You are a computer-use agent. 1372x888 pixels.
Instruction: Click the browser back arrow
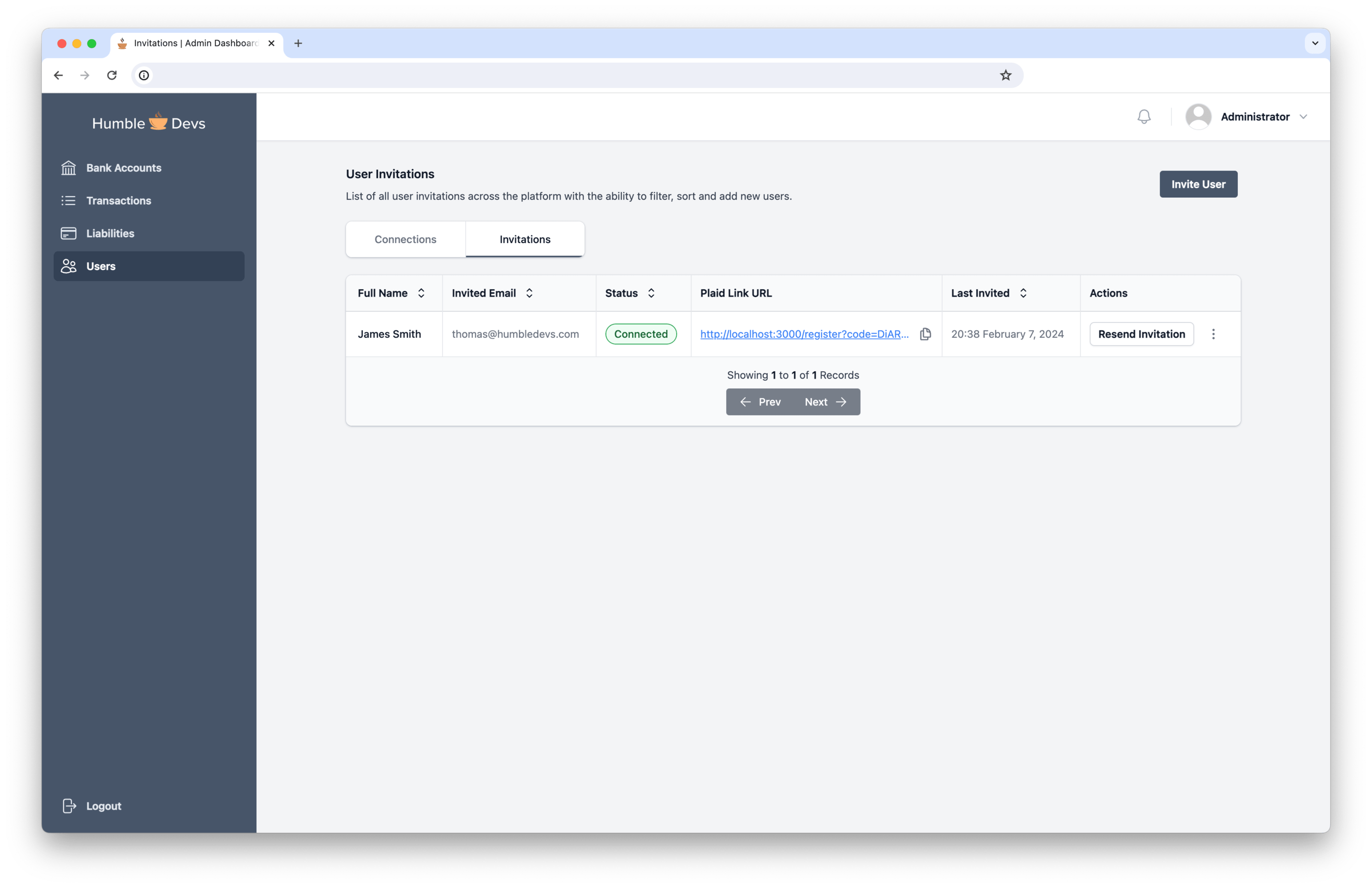coord(58,76)
